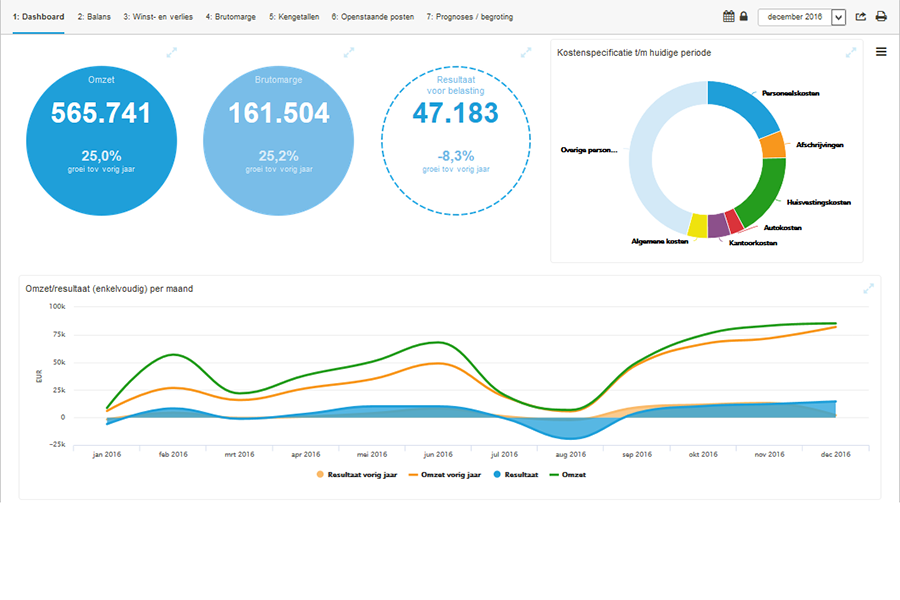
Task: Toggle the Resultaat legend series
Action: click(x=516, y=475)
